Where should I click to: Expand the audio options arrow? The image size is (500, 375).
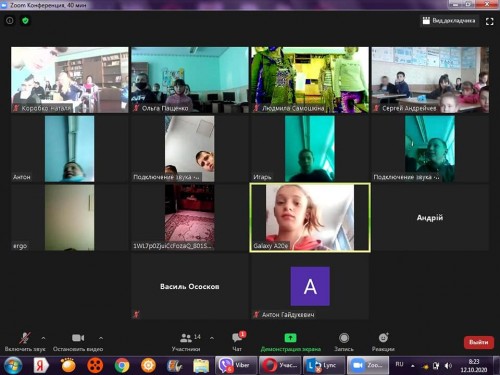click(43, 338)
